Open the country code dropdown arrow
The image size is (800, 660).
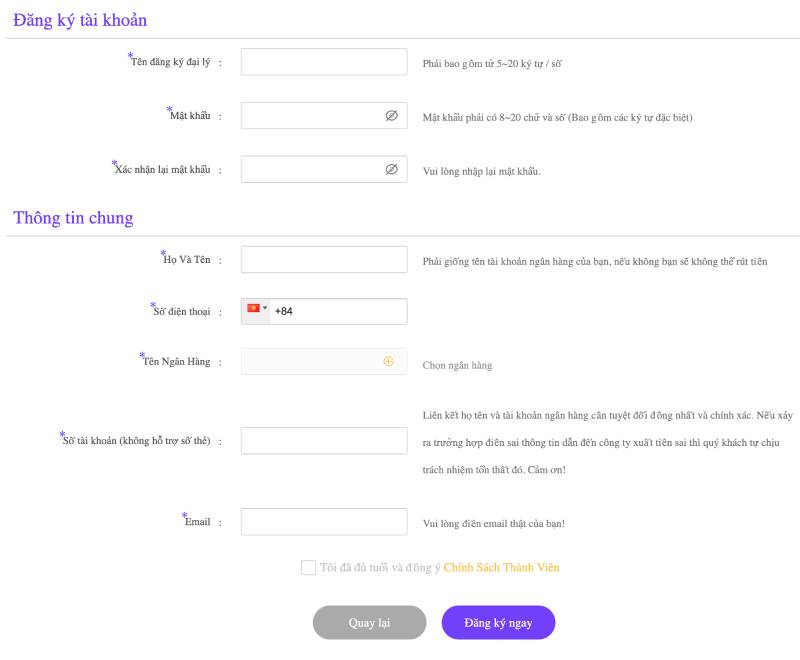pos(265,310)
